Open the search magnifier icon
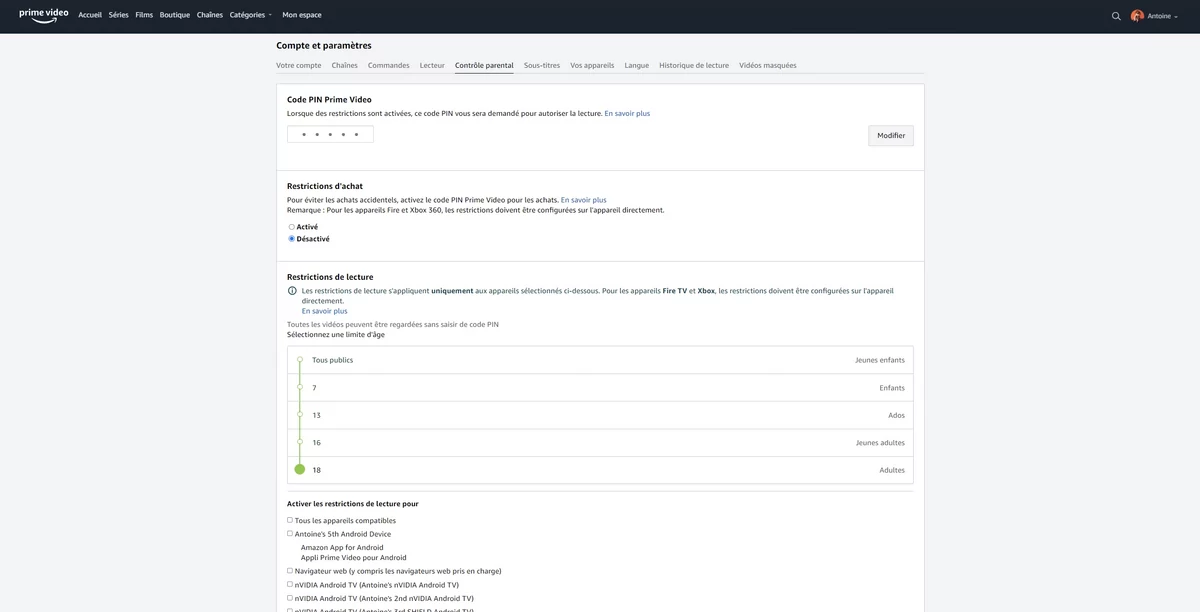This screenshot has height=612, width=1200. 1116,16
